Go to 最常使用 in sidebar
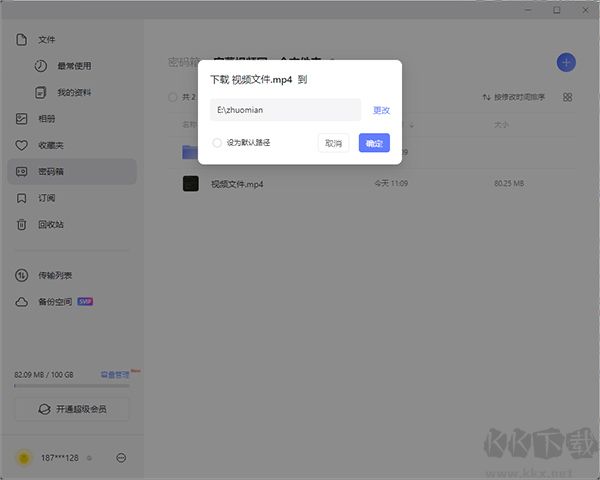The height and width of the screenshot is (480, 600). [x=74, y=66]
